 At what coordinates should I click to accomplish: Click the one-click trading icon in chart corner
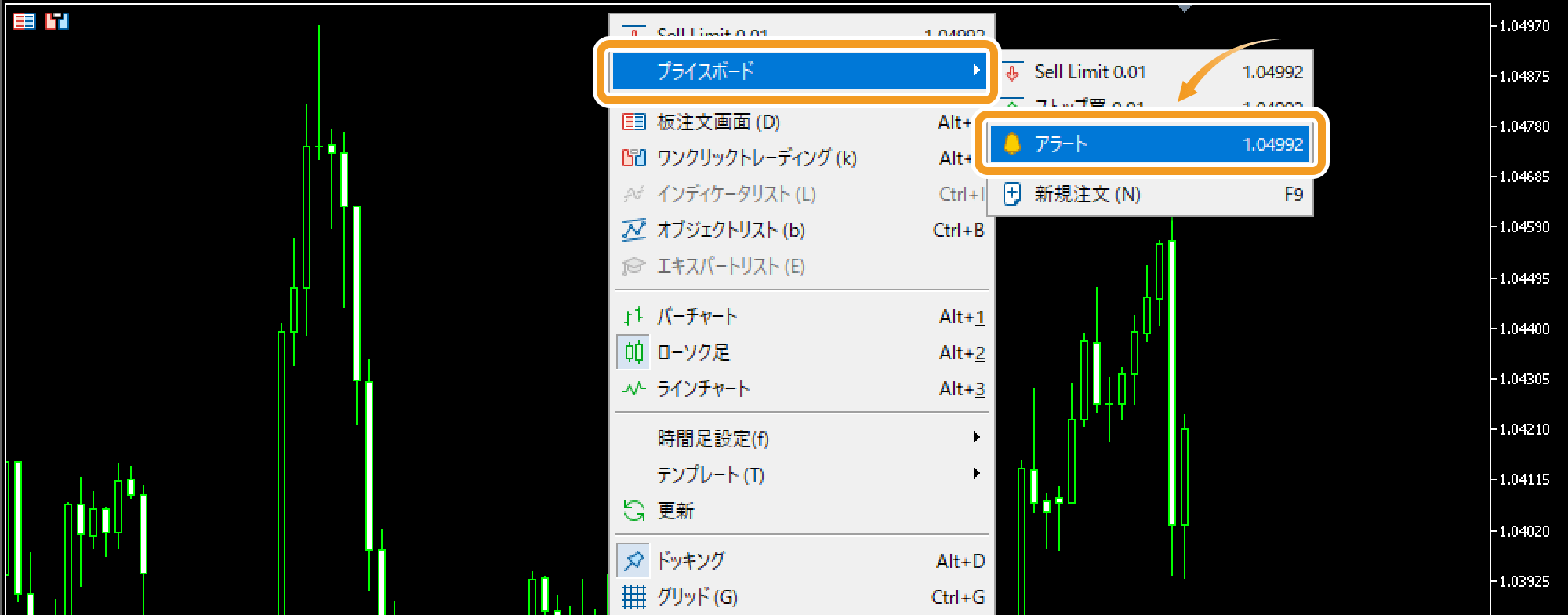click(x=56, y=21)
